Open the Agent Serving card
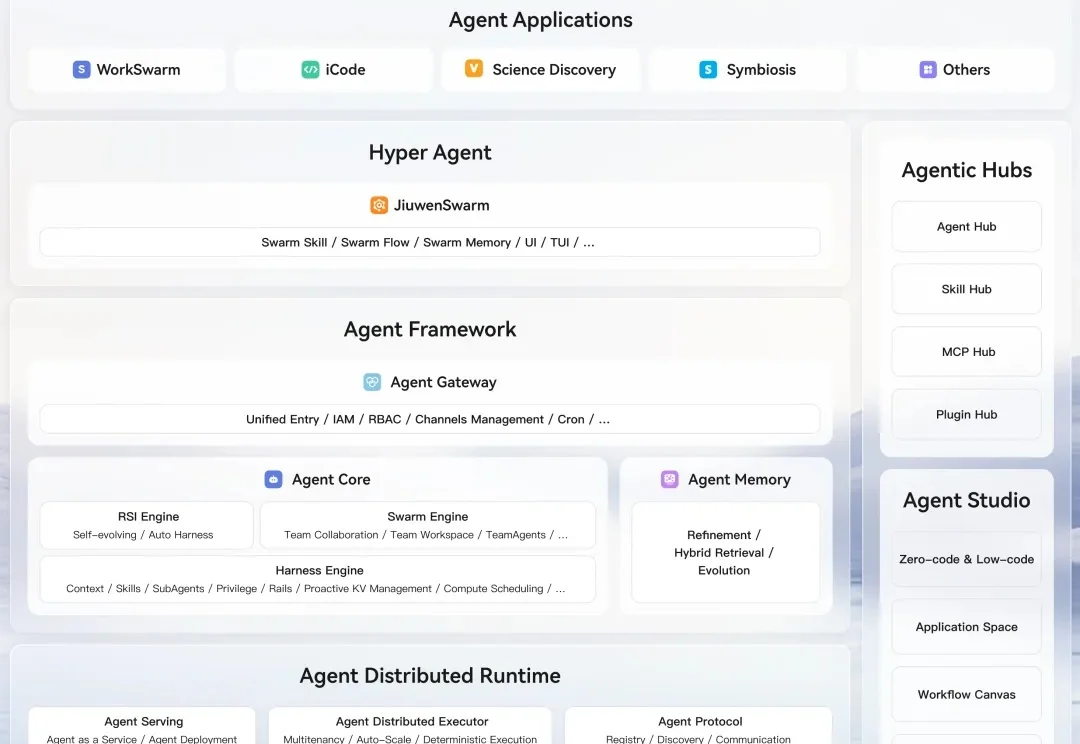Viewport: 1080px width, 744px height. coord(142,726)
